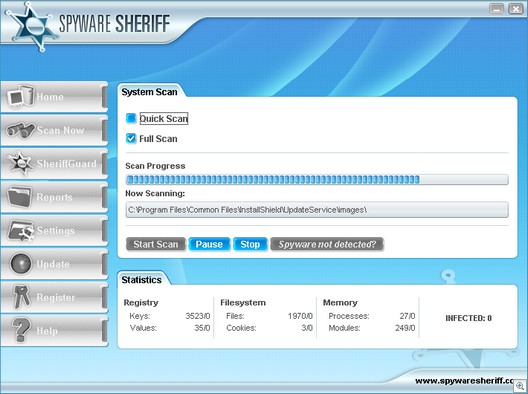
Task: Click the Full Scan label text
Action: tap(158, 139)
